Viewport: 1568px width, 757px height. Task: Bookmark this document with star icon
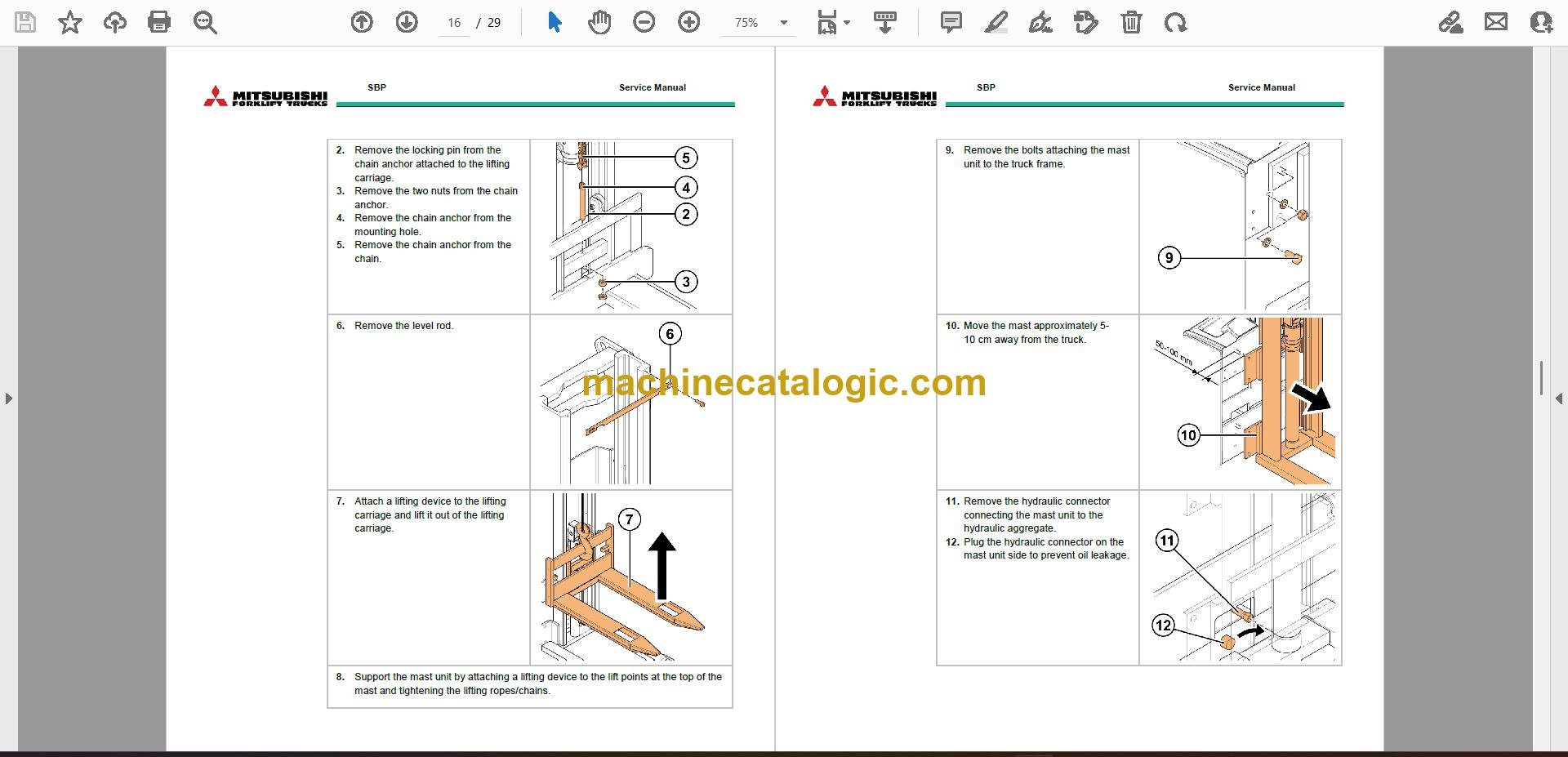tap(70, 22)
